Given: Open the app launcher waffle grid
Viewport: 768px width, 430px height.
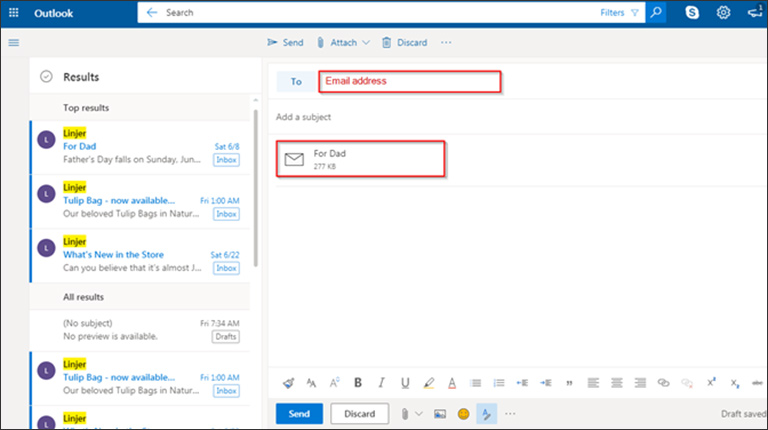Looking at the screenshot, I should coord(14,13).
